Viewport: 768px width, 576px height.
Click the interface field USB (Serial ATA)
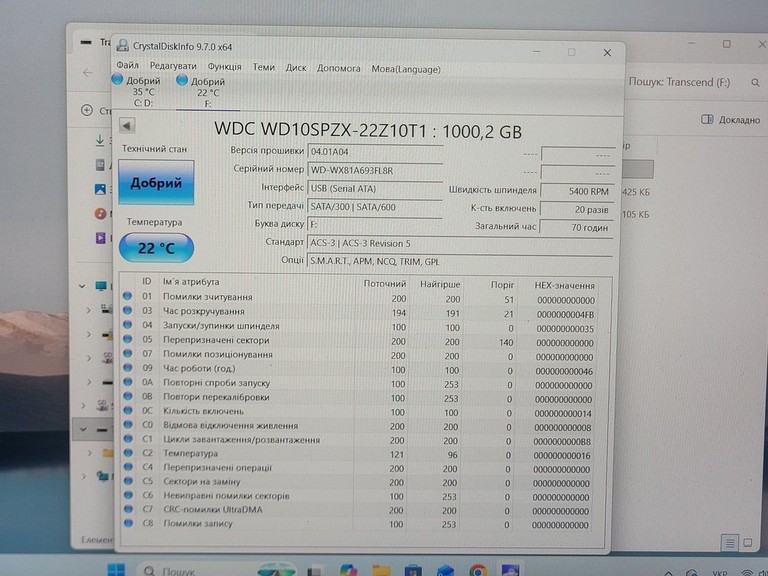(x=375, y=189)
